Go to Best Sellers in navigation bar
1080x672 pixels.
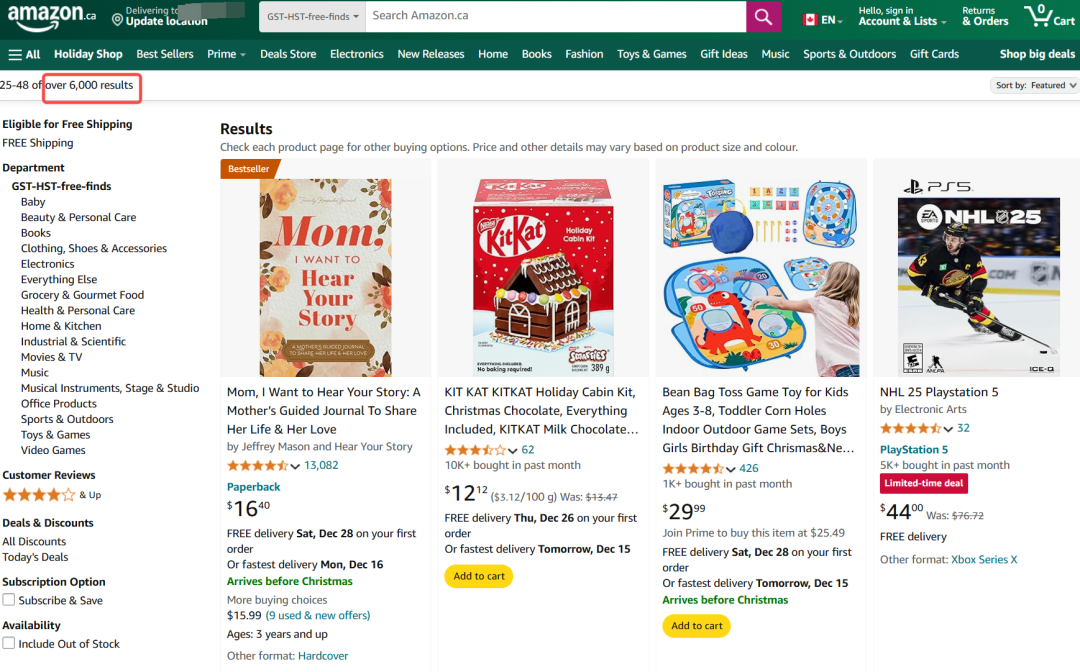pyautogui.click(x=165, y=54)
